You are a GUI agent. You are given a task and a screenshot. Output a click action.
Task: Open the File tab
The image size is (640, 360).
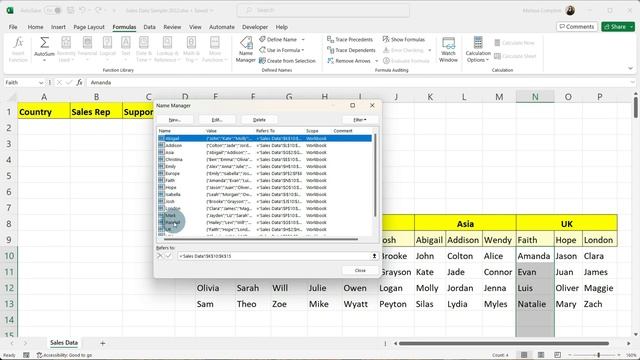(x=13, y=27)
